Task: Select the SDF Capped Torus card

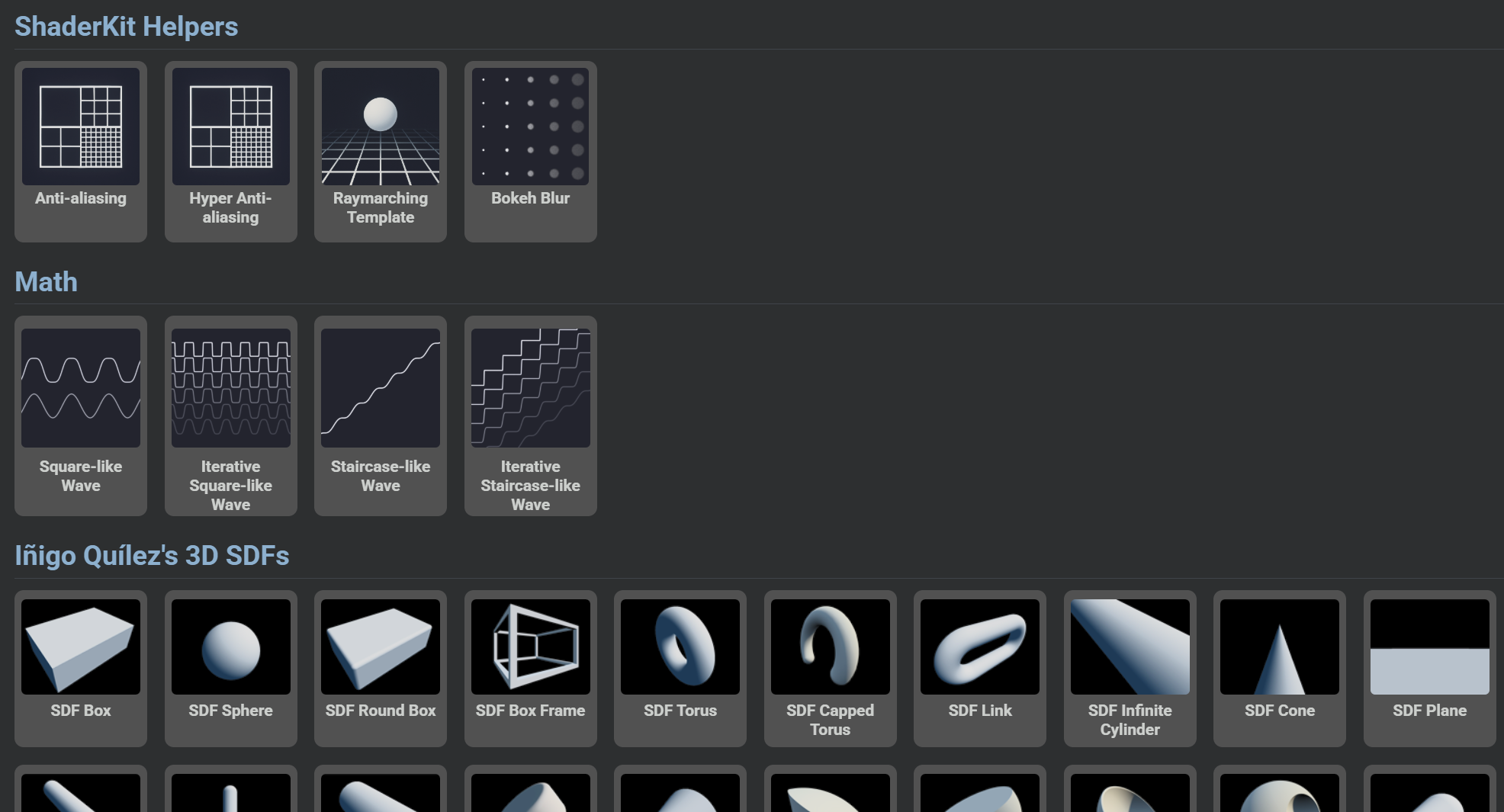Action: pyautogui.click(x=830, y=668)
